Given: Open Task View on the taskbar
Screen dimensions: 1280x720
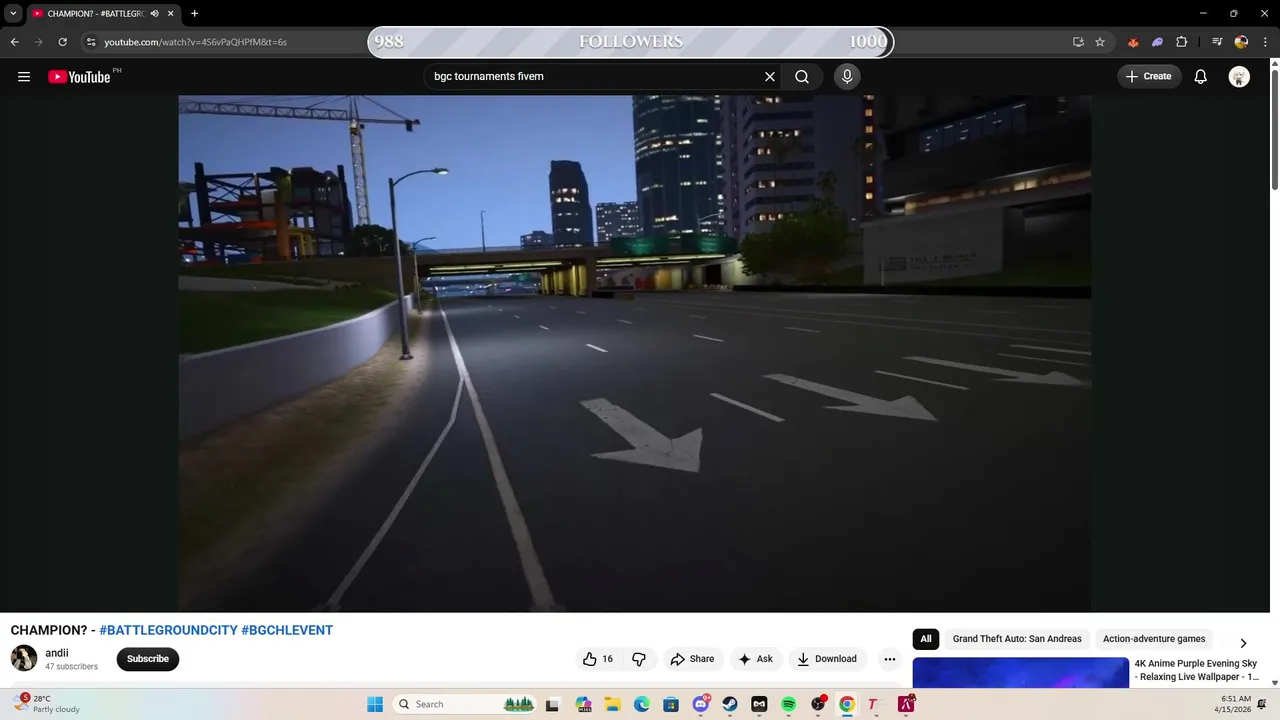Looking at the screenshot, I should click(x=552, y=704).
